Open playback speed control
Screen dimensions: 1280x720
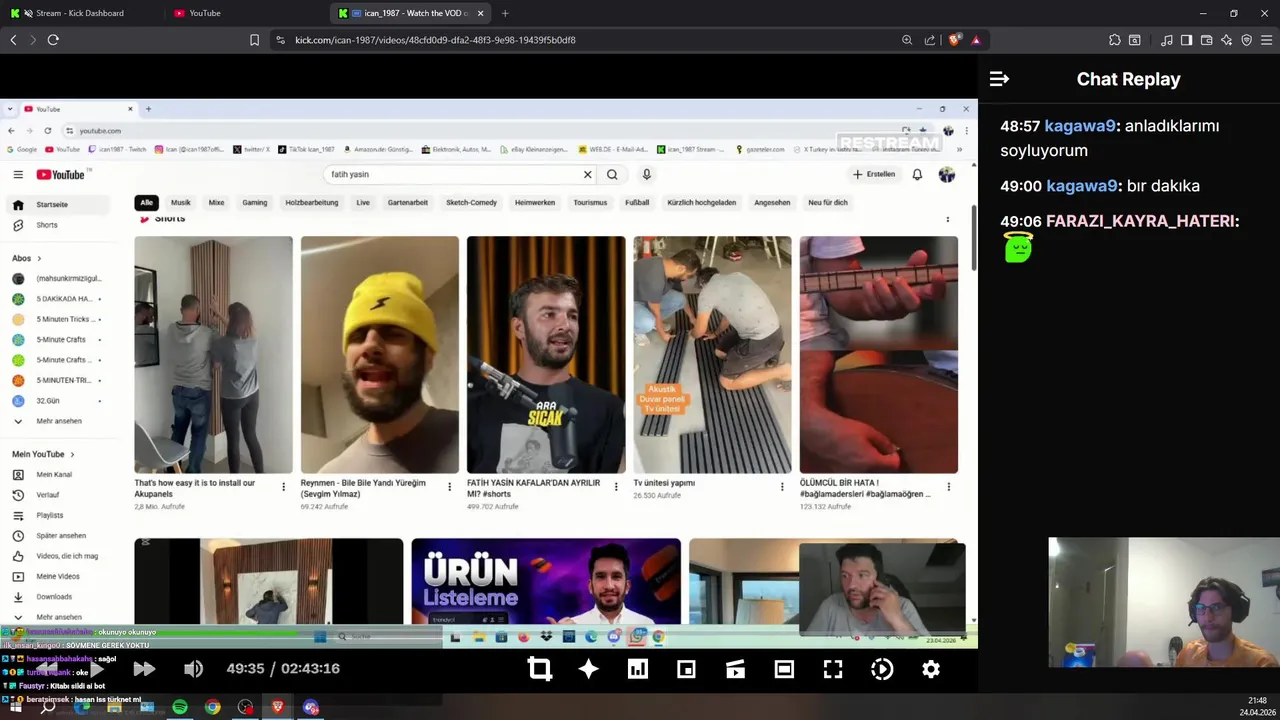coord(882,669)
